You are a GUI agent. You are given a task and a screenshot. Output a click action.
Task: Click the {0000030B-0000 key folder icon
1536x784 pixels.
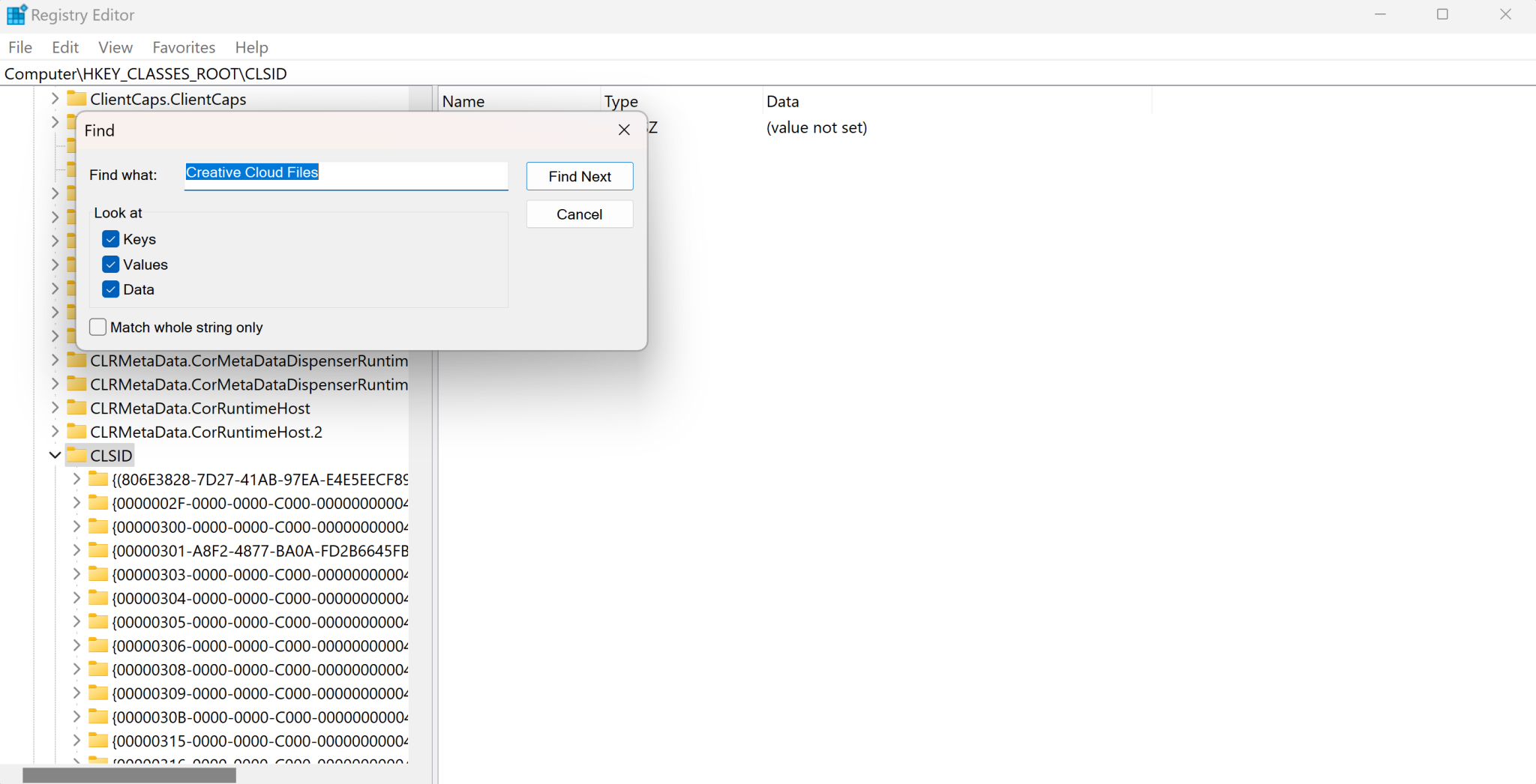[x=98, y=717]
